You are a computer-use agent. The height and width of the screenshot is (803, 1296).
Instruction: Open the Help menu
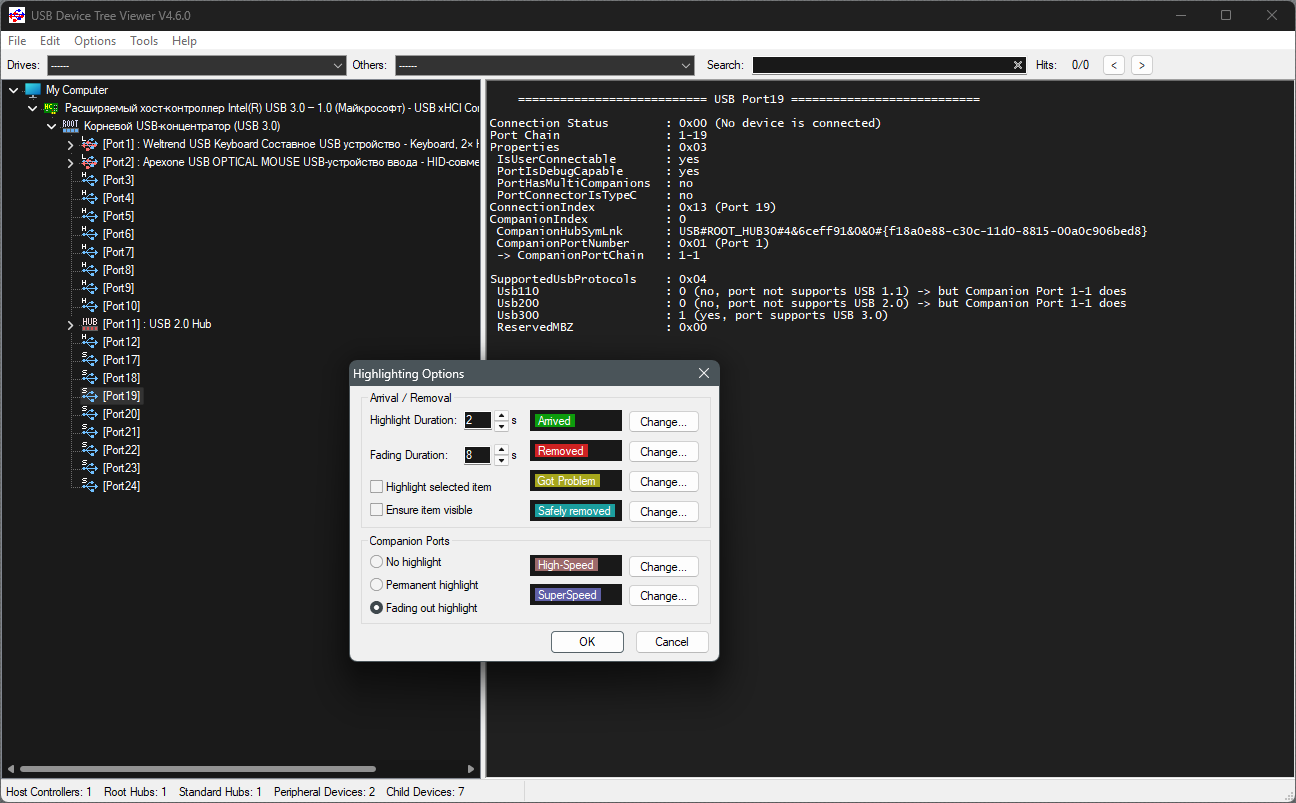click(x=184, y=41)
